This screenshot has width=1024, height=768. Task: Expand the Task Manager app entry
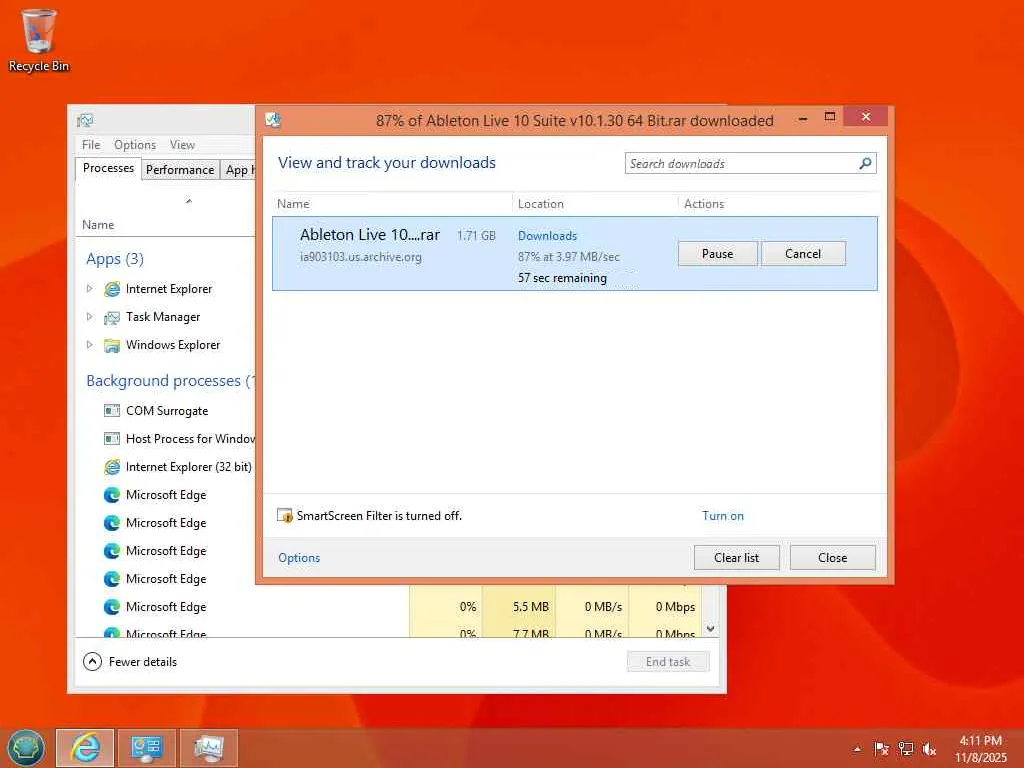[89, 317]
